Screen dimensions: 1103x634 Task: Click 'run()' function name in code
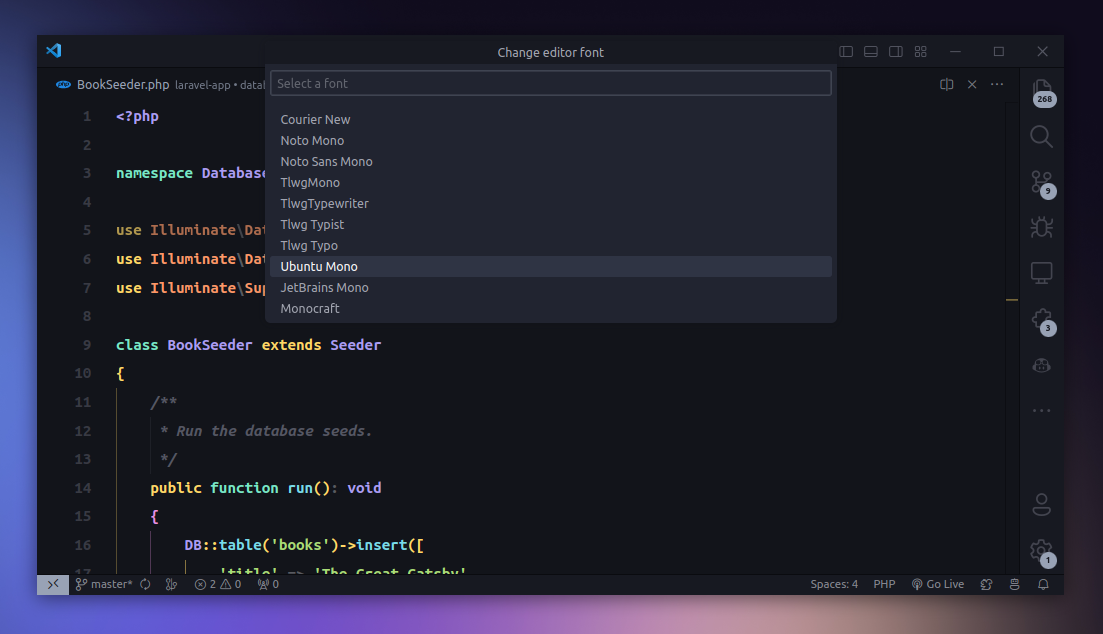point(308,488)
